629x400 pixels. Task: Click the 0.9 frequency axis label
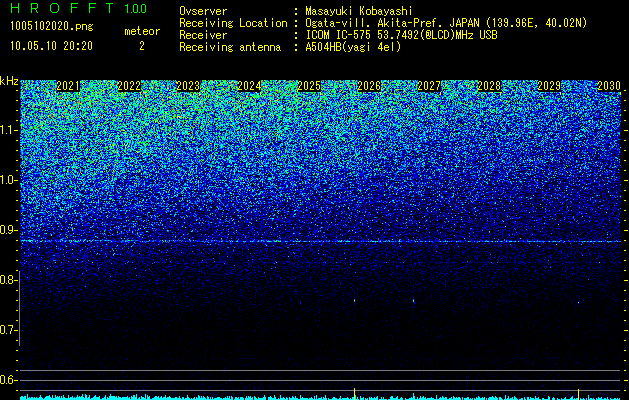(8, 230)
